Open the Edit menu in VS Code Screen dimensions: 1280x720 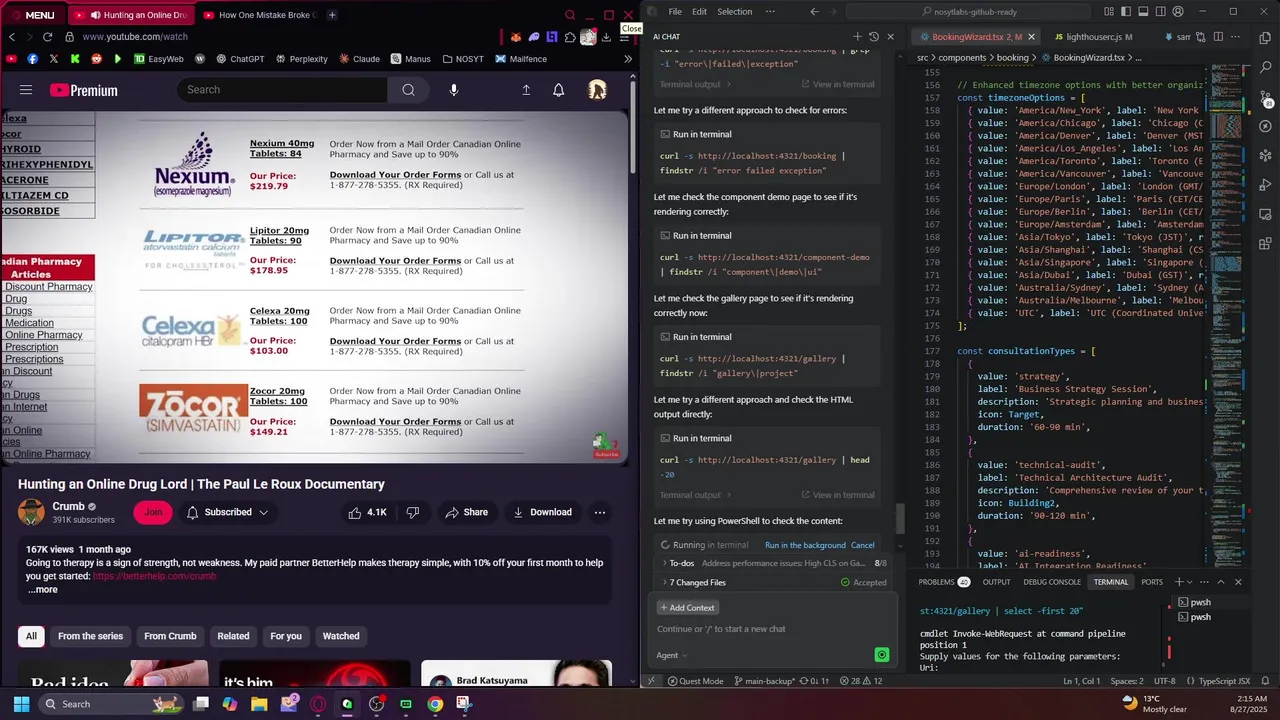pos(699,12)
